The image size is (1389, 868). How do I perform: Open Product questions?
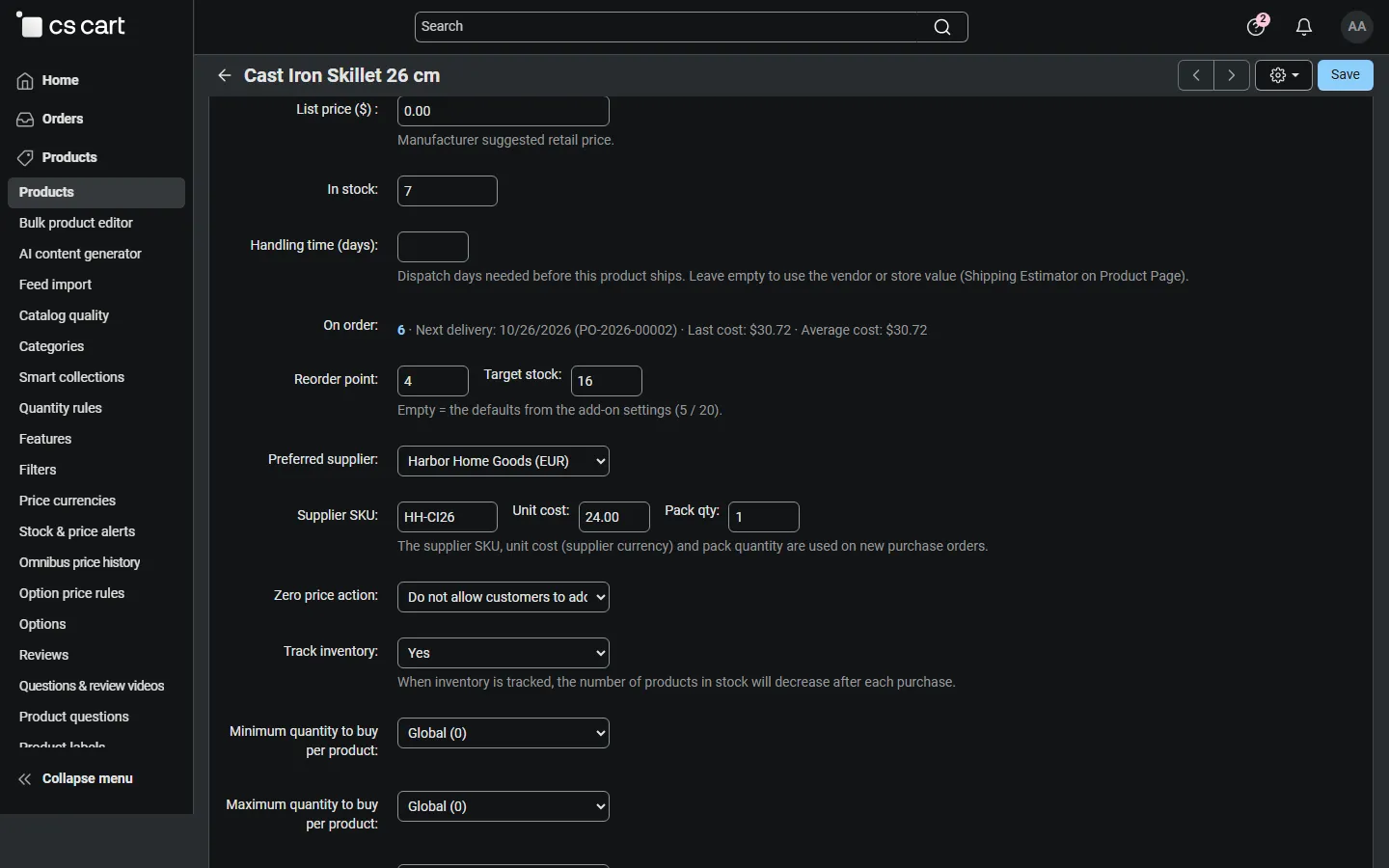74,718
